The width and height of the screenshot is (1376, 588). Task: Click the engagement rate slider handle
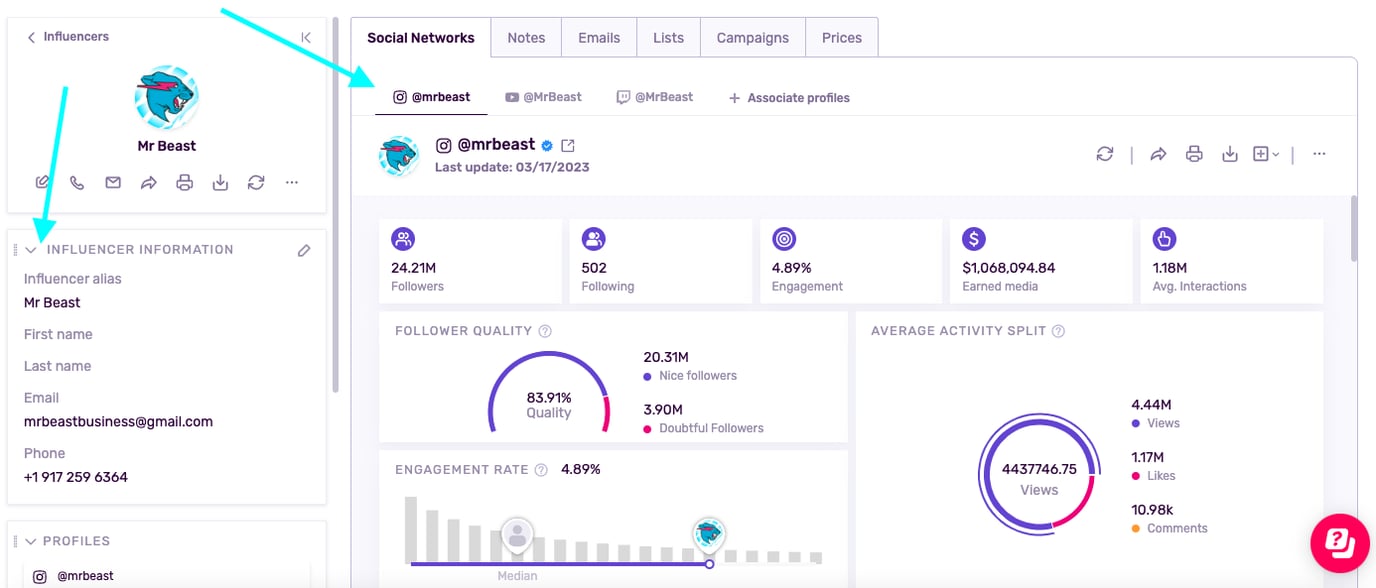pyautogui.click(x=709, y=564)
